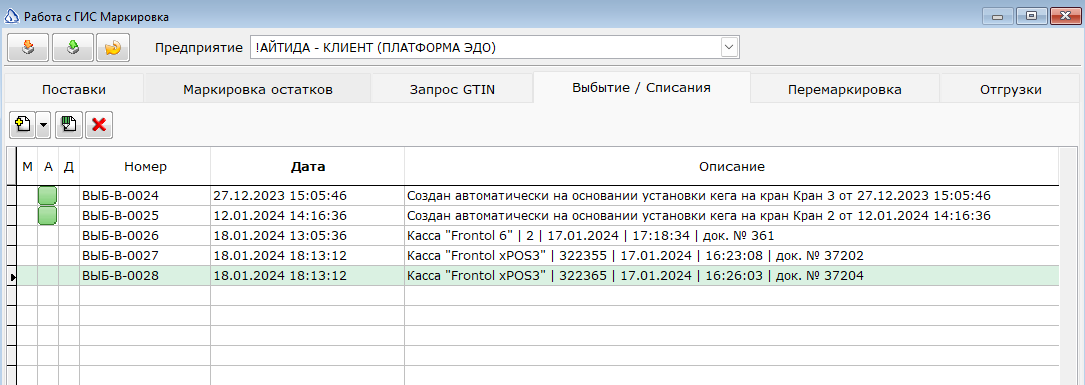Viewport: 1085px width, 385px height.
Task: Select row number ВЫБ-В-0024
Action: [x=145, y=195]
